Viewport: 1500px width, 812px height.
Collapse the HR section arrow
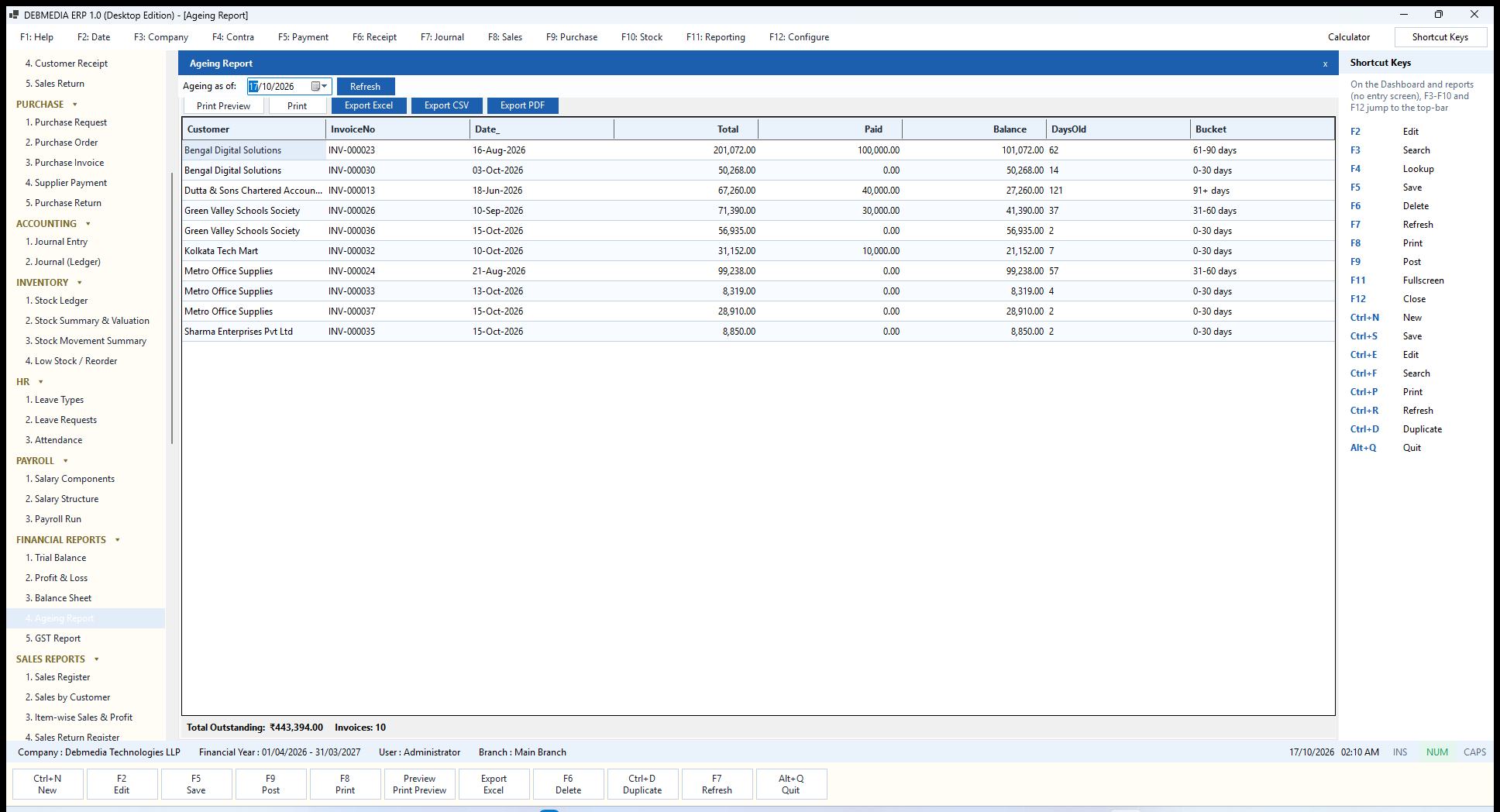point(40,382)
